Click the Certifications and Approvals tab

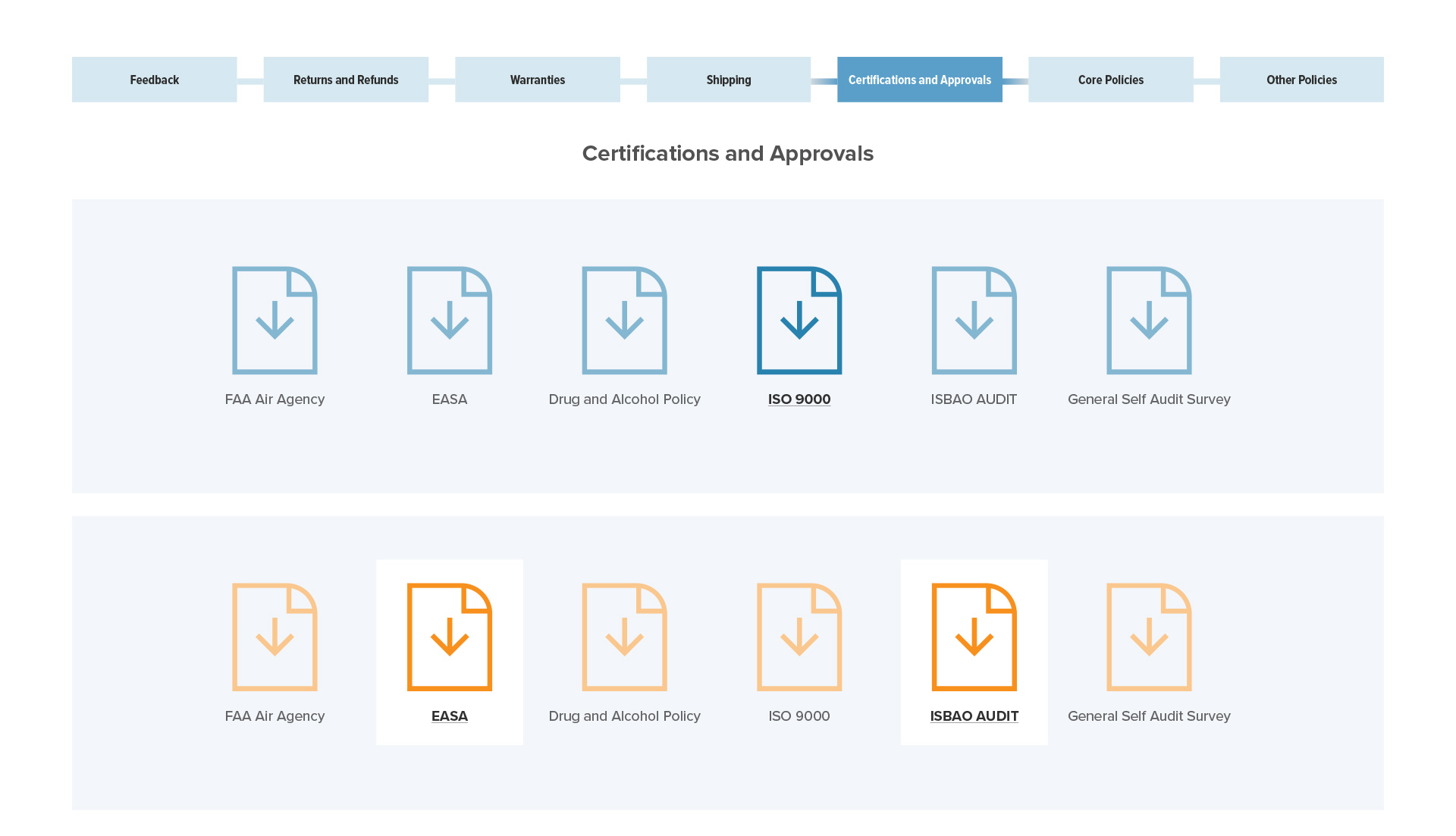[920, 80]
